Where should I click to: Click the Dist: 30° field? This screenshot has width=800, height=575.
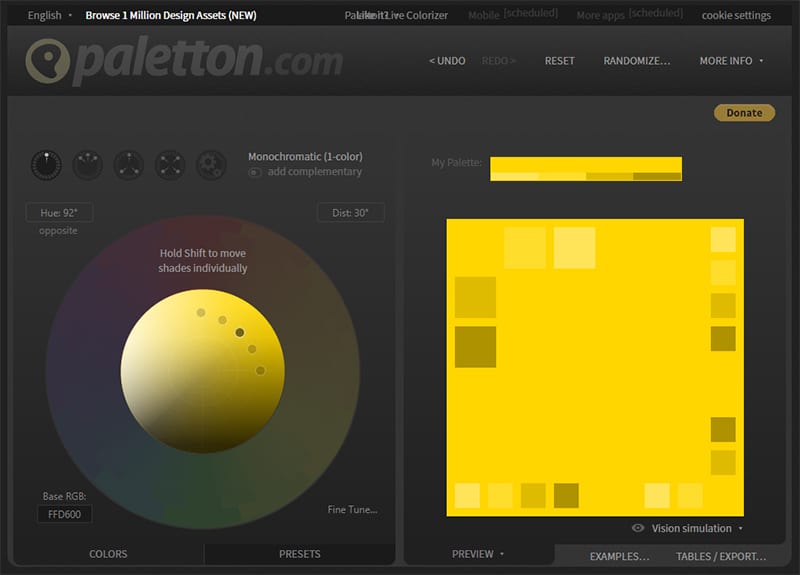click(351, 213)
